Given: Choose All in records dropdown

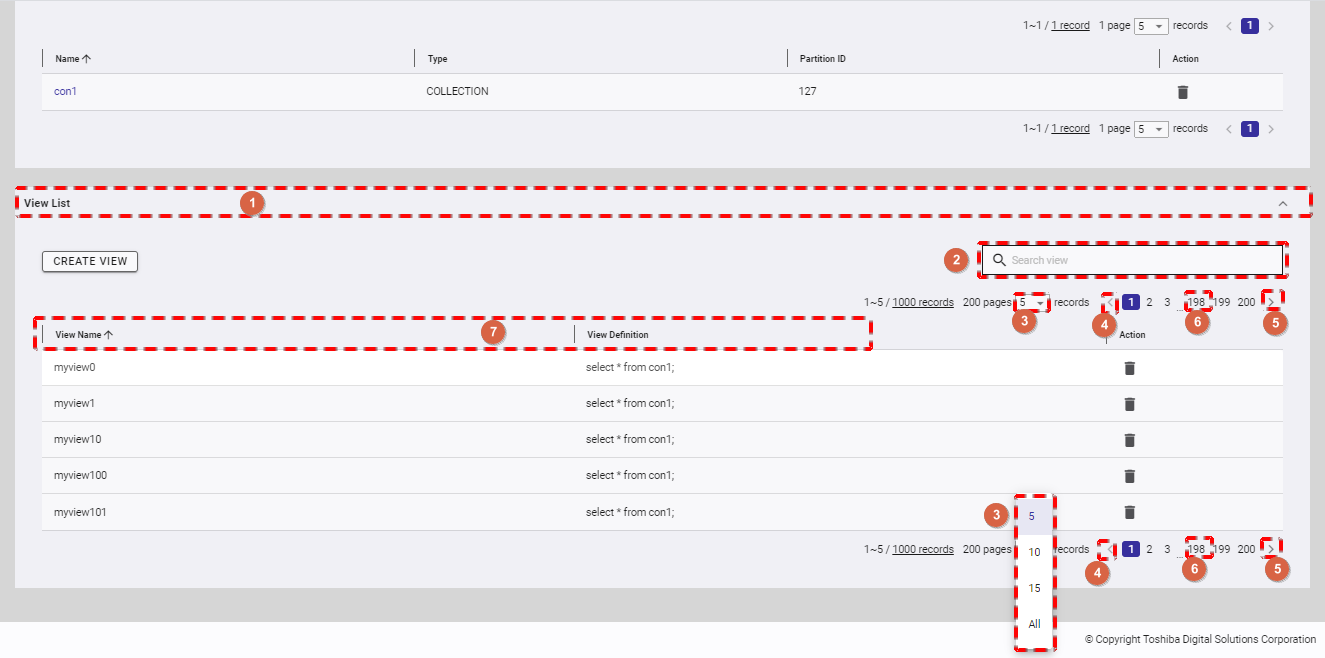Looking at the screenshot, I should [1034, 624].
